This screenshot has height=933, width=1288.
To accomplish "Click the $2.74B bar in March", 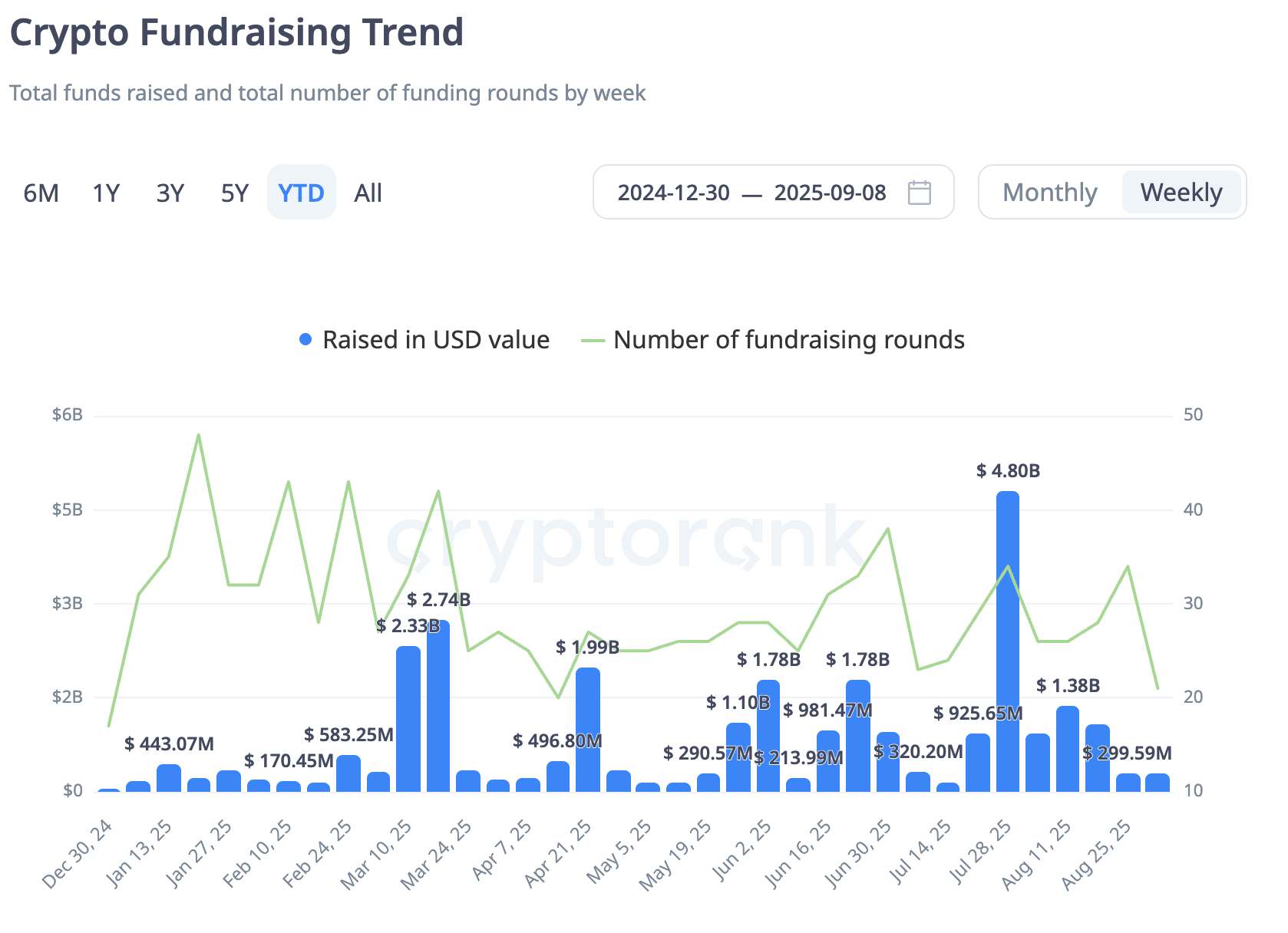I will 438,706.
